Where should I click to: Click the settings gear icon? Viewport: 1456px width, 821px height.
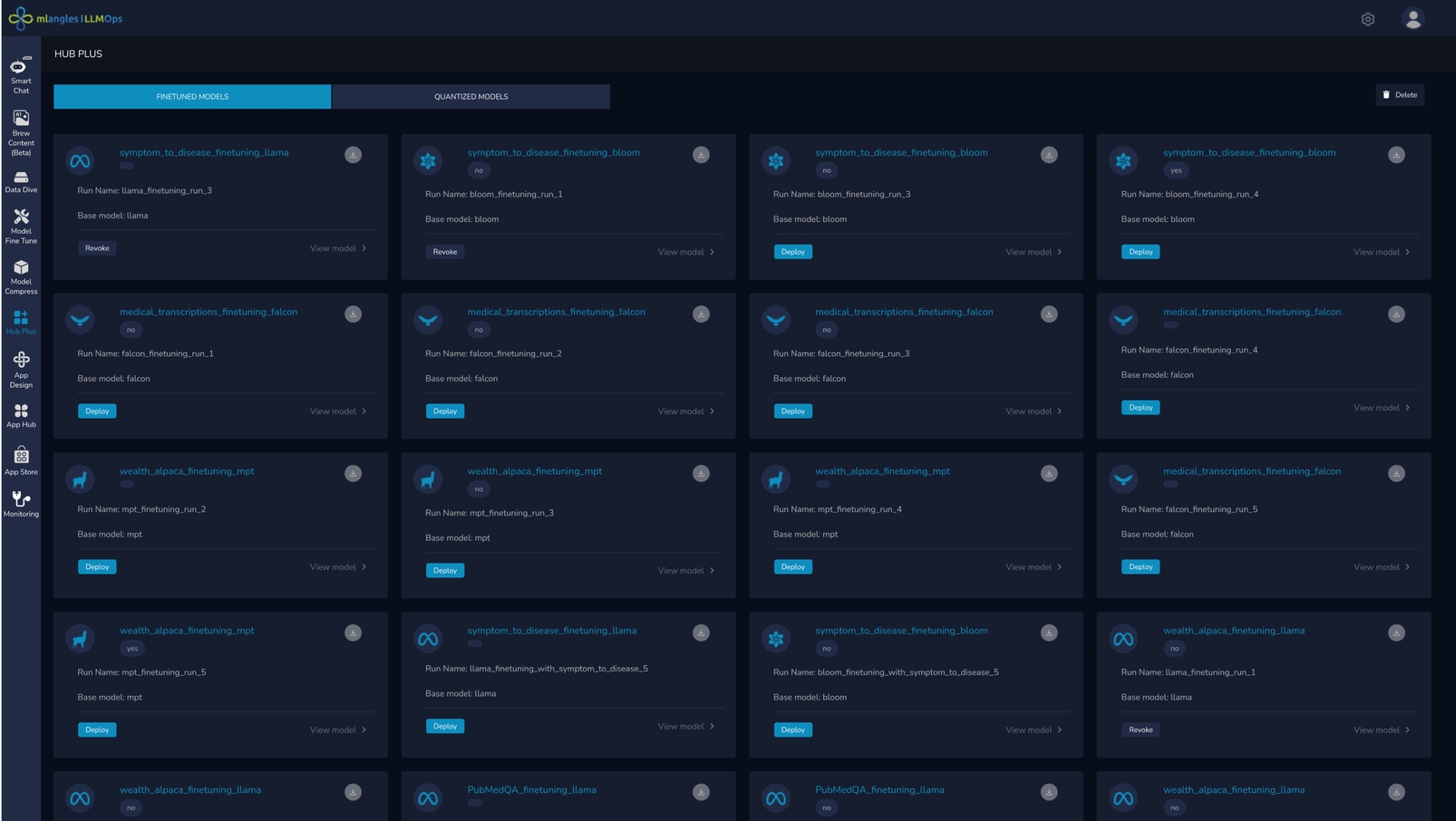(x=1367, y=19)
